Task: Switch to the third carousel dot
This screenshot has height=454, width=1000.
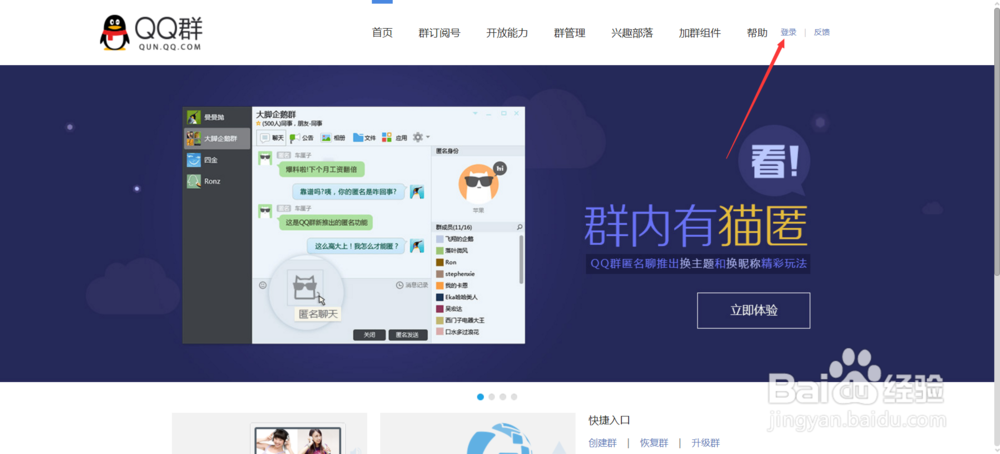Action: (x=503, y=397)
